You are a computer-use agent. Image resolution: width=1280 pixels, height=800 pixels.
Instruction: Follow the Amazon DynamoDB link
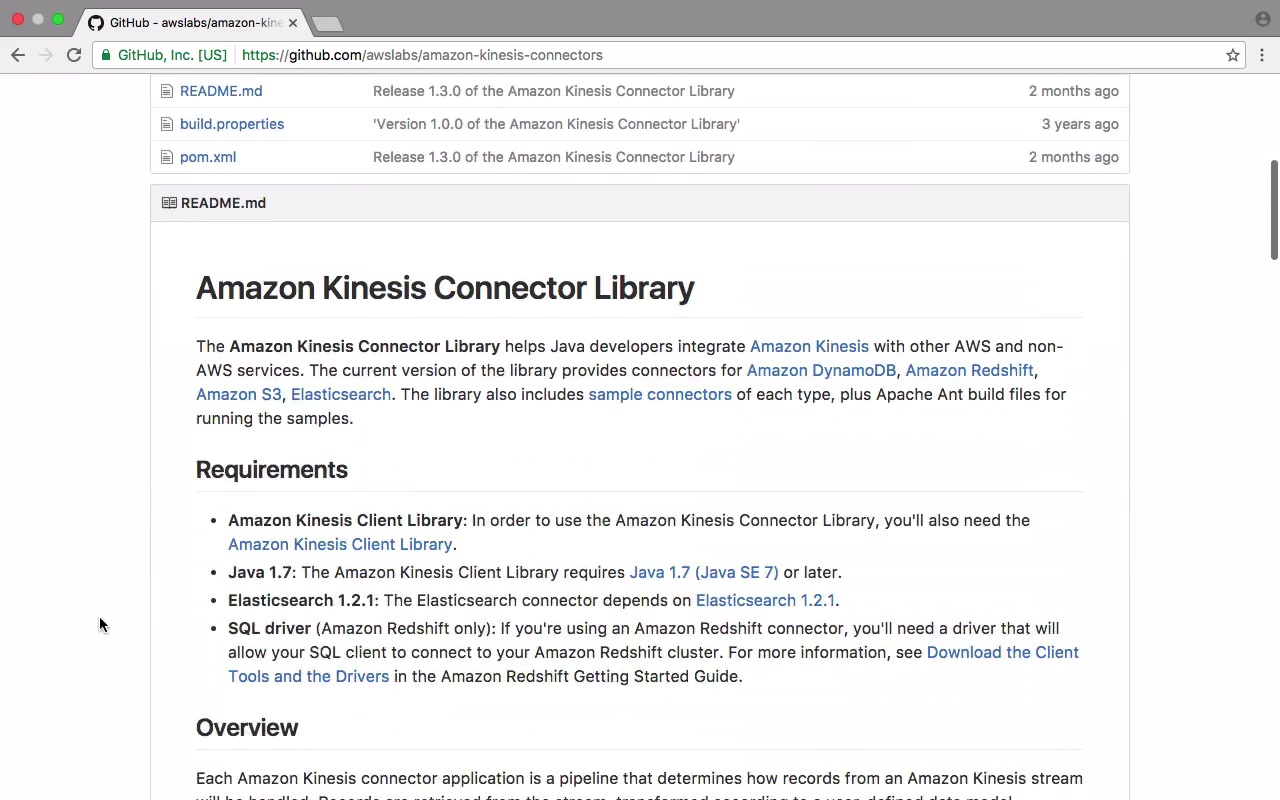tap(821, 370)
